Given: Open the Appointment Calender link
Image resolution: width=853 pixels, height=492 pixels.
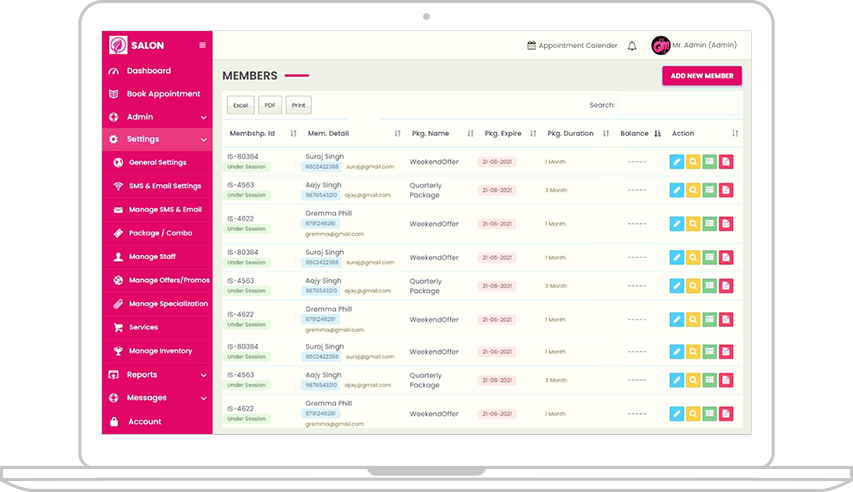Looking at the screenshot, I should (x=572, y=46).
